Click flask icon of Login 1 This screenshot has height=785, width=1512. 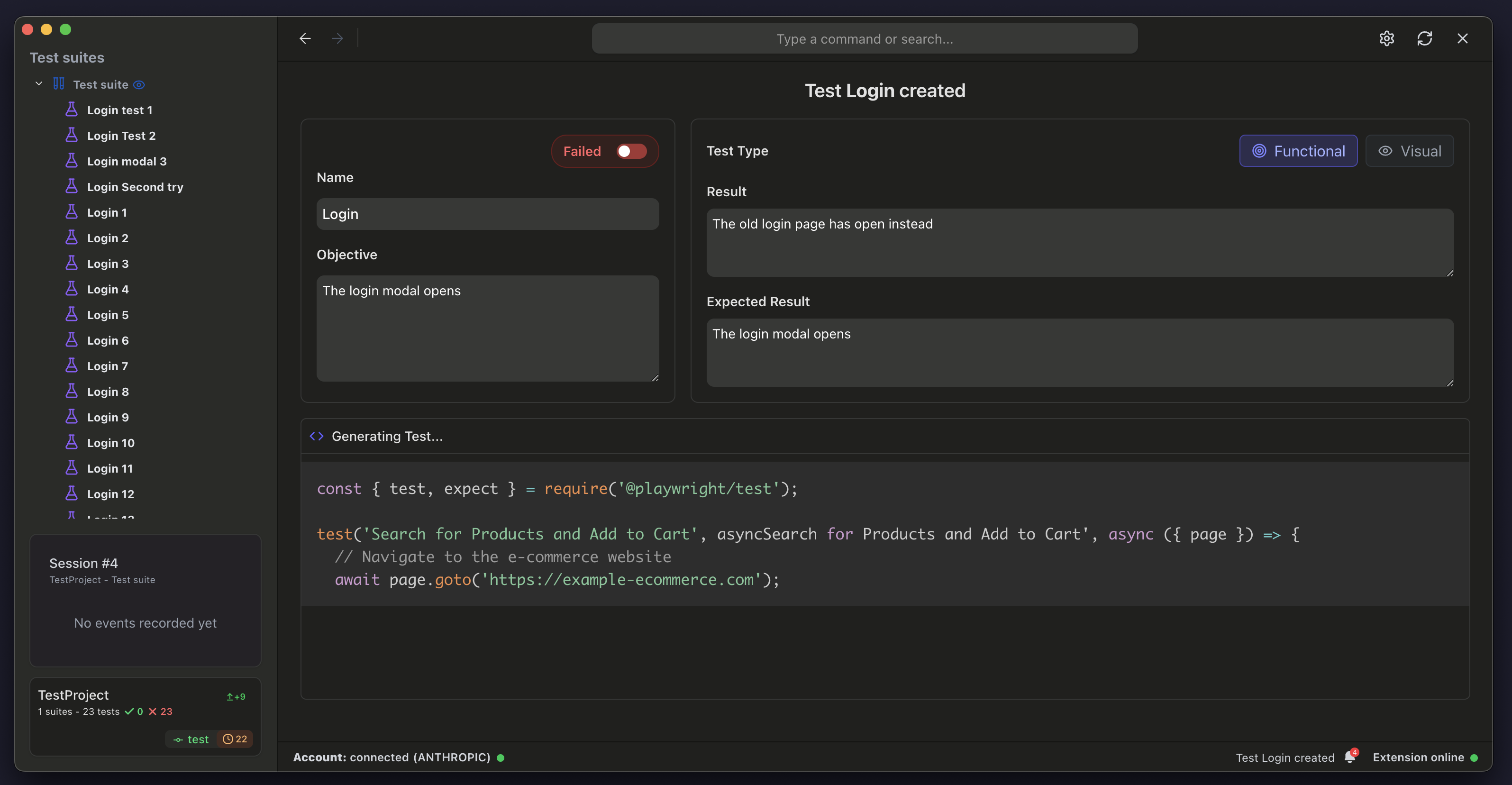point(72,212)
